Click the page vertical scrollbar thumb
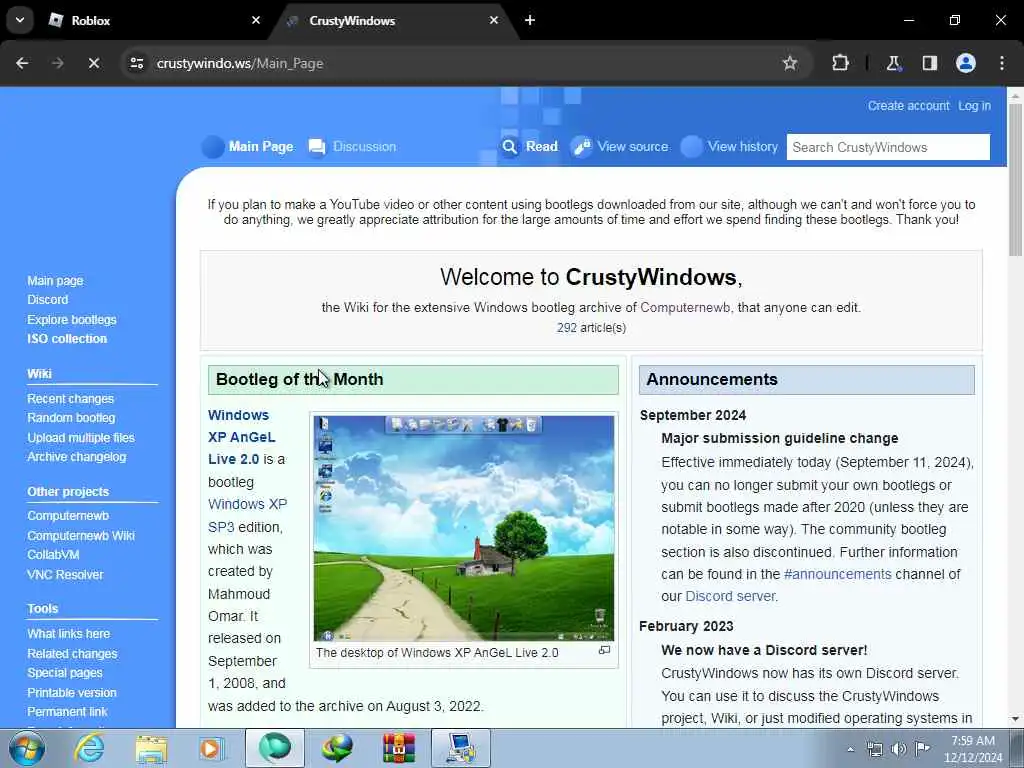Viewport: 1024px width, 768px height. (1015, 180)
